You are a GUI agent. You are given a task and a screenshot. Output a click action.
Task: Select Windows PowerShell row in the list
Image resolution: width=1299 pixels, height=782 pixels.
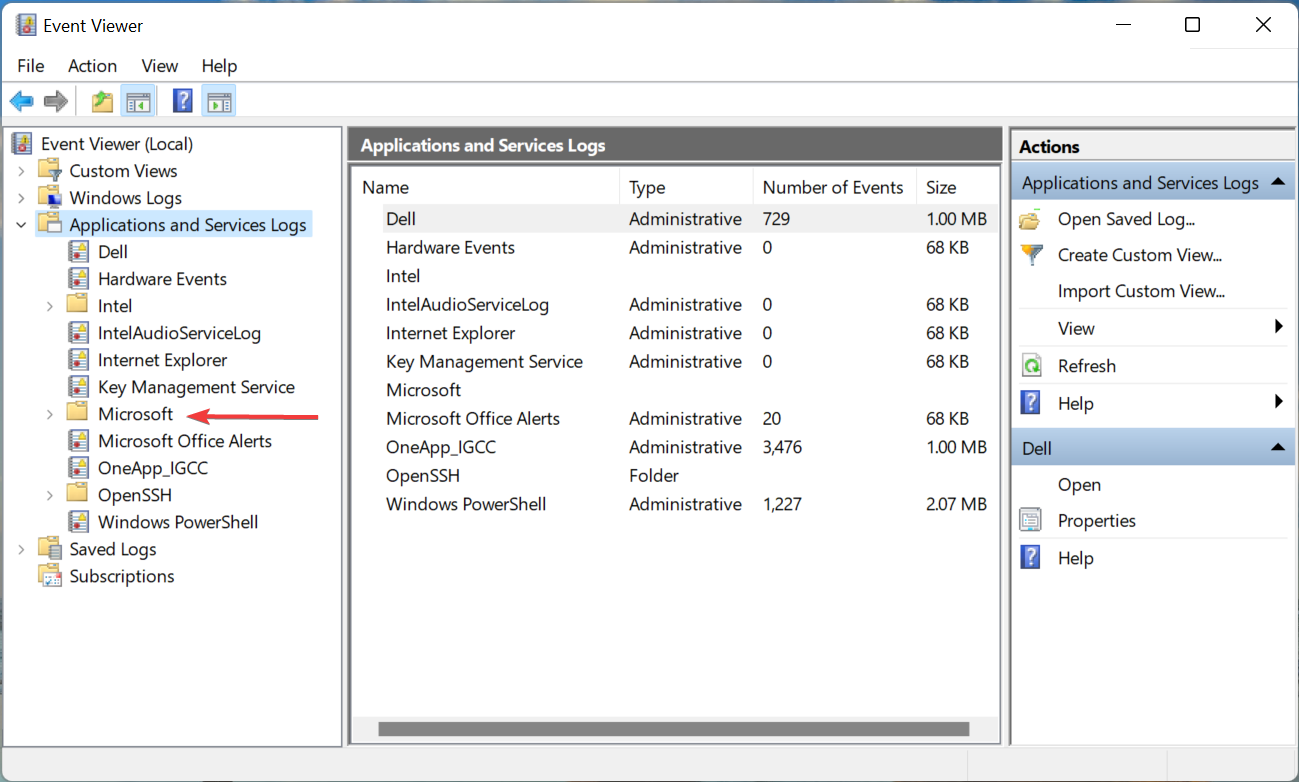466,504
